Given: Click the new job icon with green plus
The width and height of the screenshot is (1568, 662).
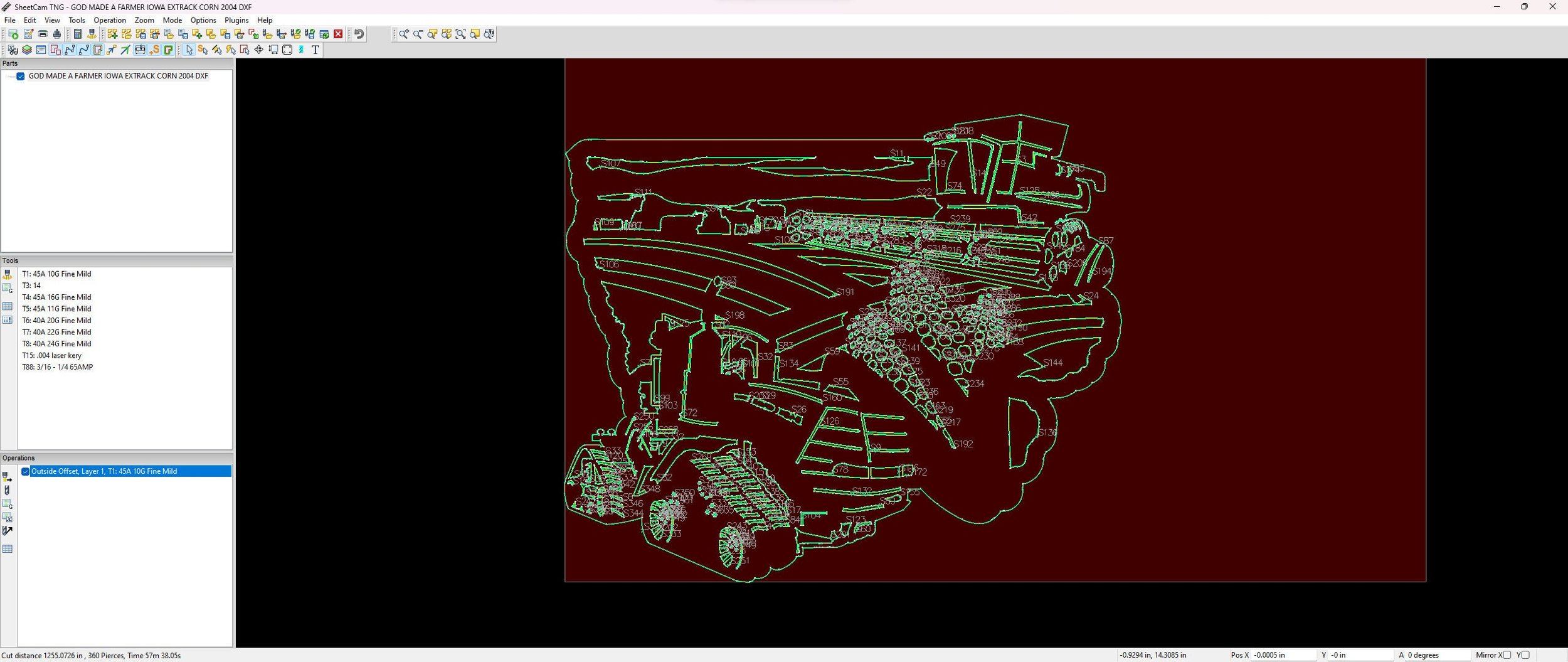Looking at the screenshot, I should 112,34.
